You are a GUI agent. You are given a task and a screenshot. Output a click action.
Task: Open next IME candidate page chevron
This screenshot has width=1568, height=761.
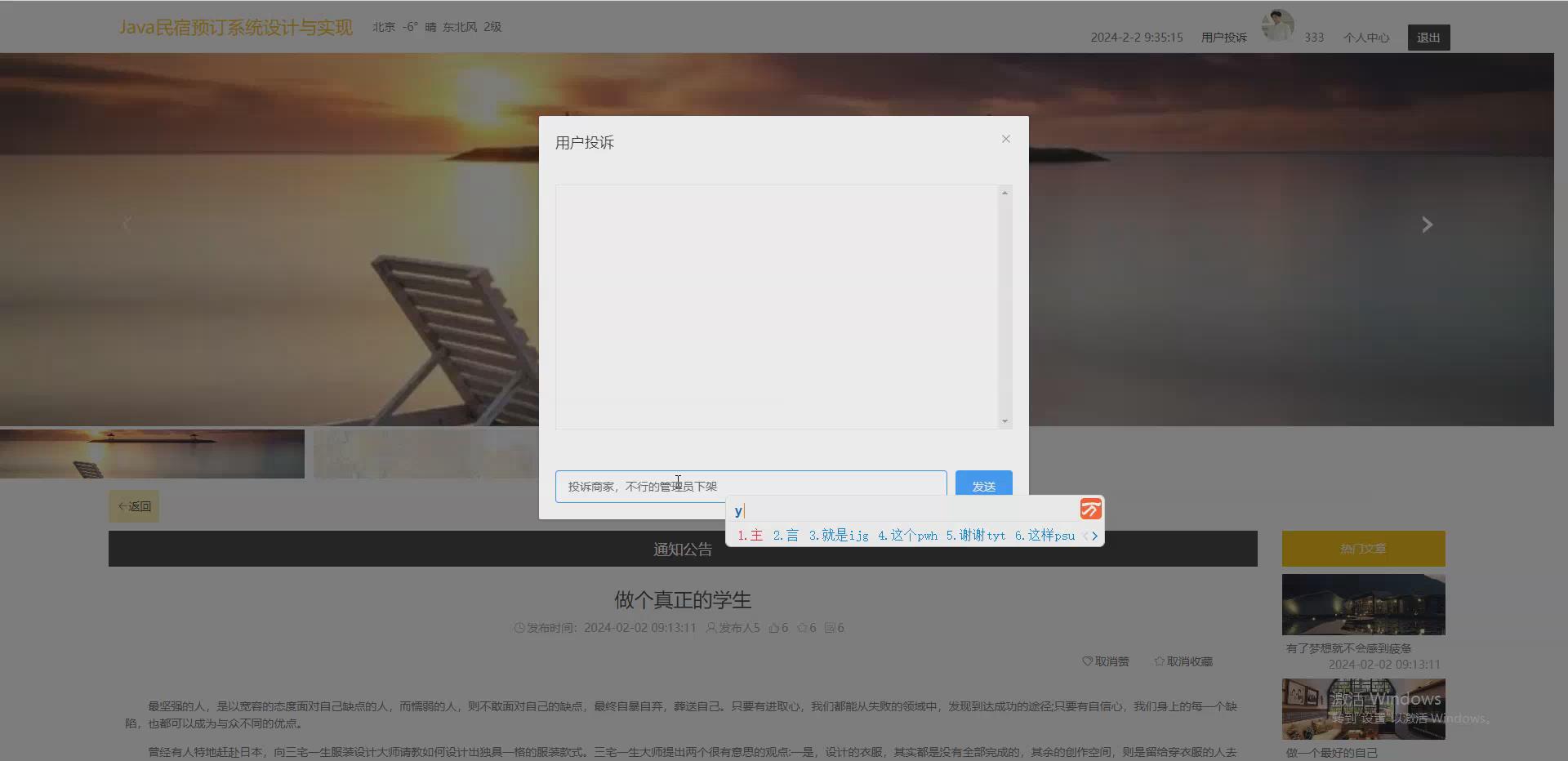click(x=1094, y=536)
